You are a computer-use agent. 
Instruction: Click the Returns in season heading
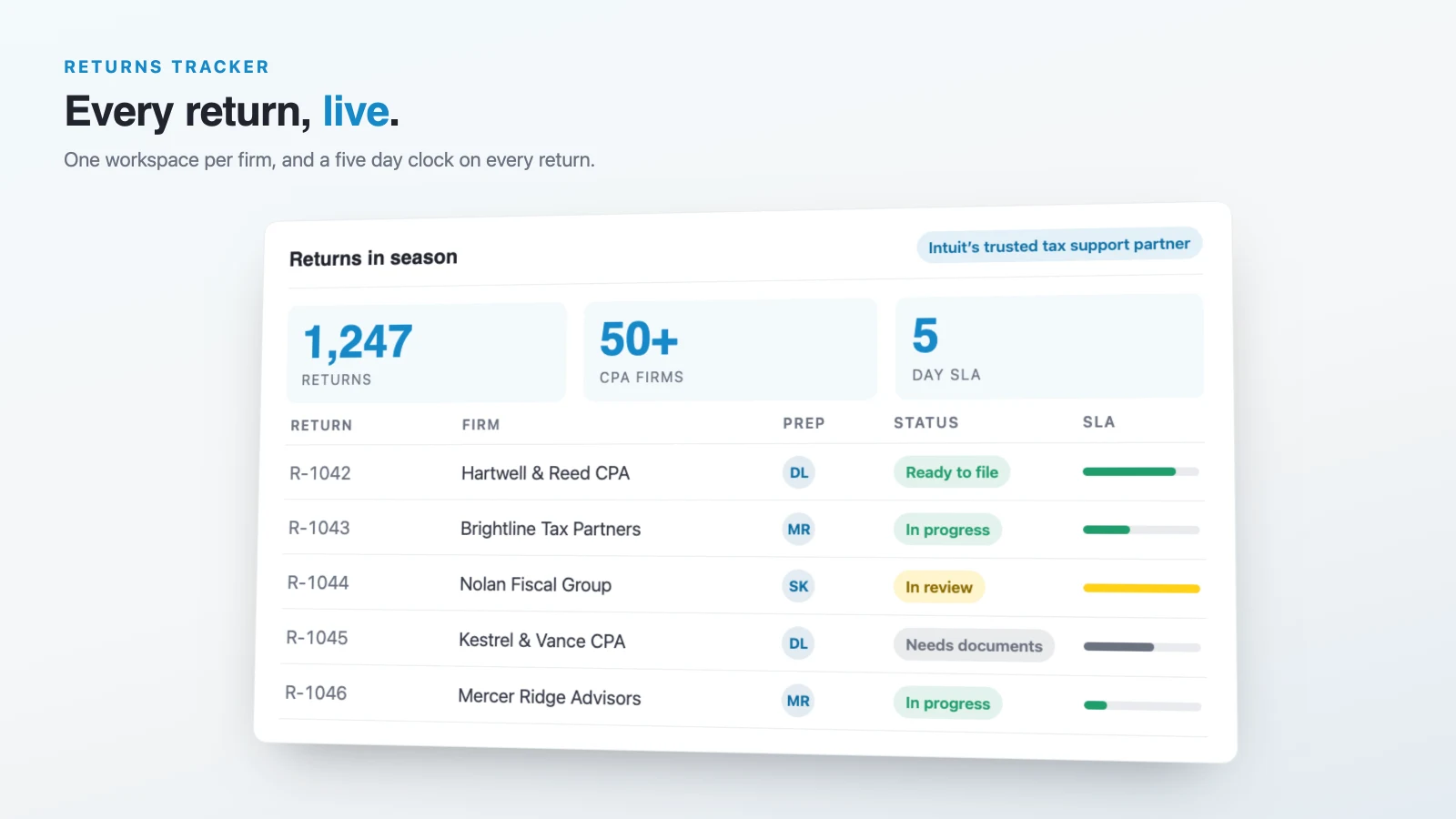point(373,258)
